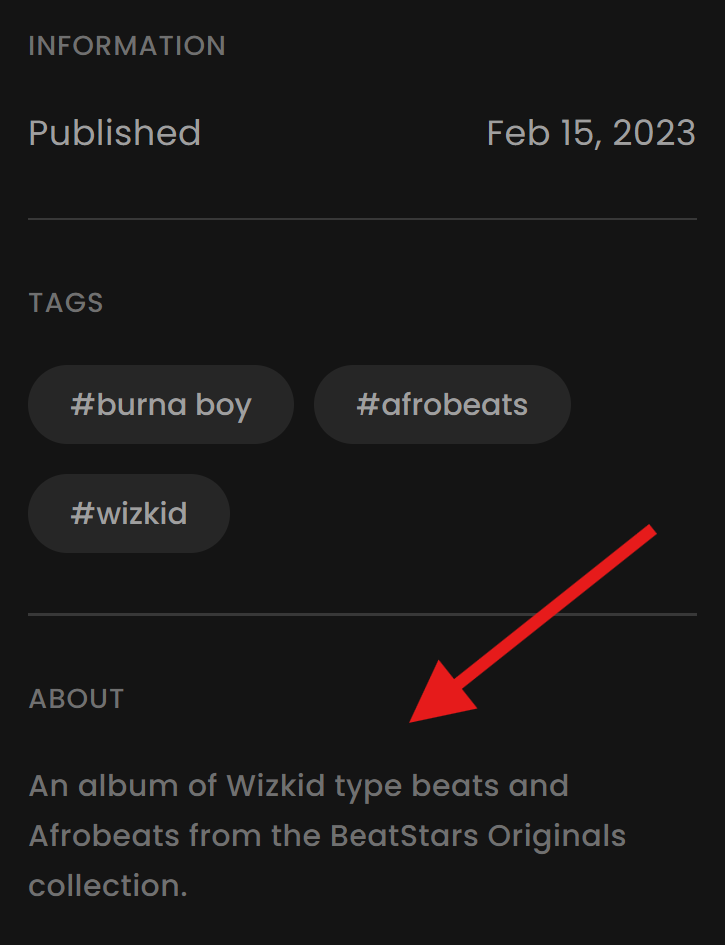Screen dimensions: 725x945
Task: Click the divider line below Published
Action: pyautogui.click(x=362, y=219)
